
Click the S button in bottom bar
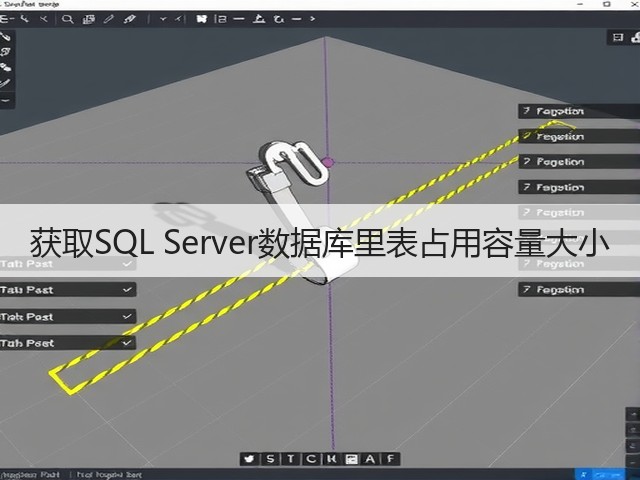(270, 459)
